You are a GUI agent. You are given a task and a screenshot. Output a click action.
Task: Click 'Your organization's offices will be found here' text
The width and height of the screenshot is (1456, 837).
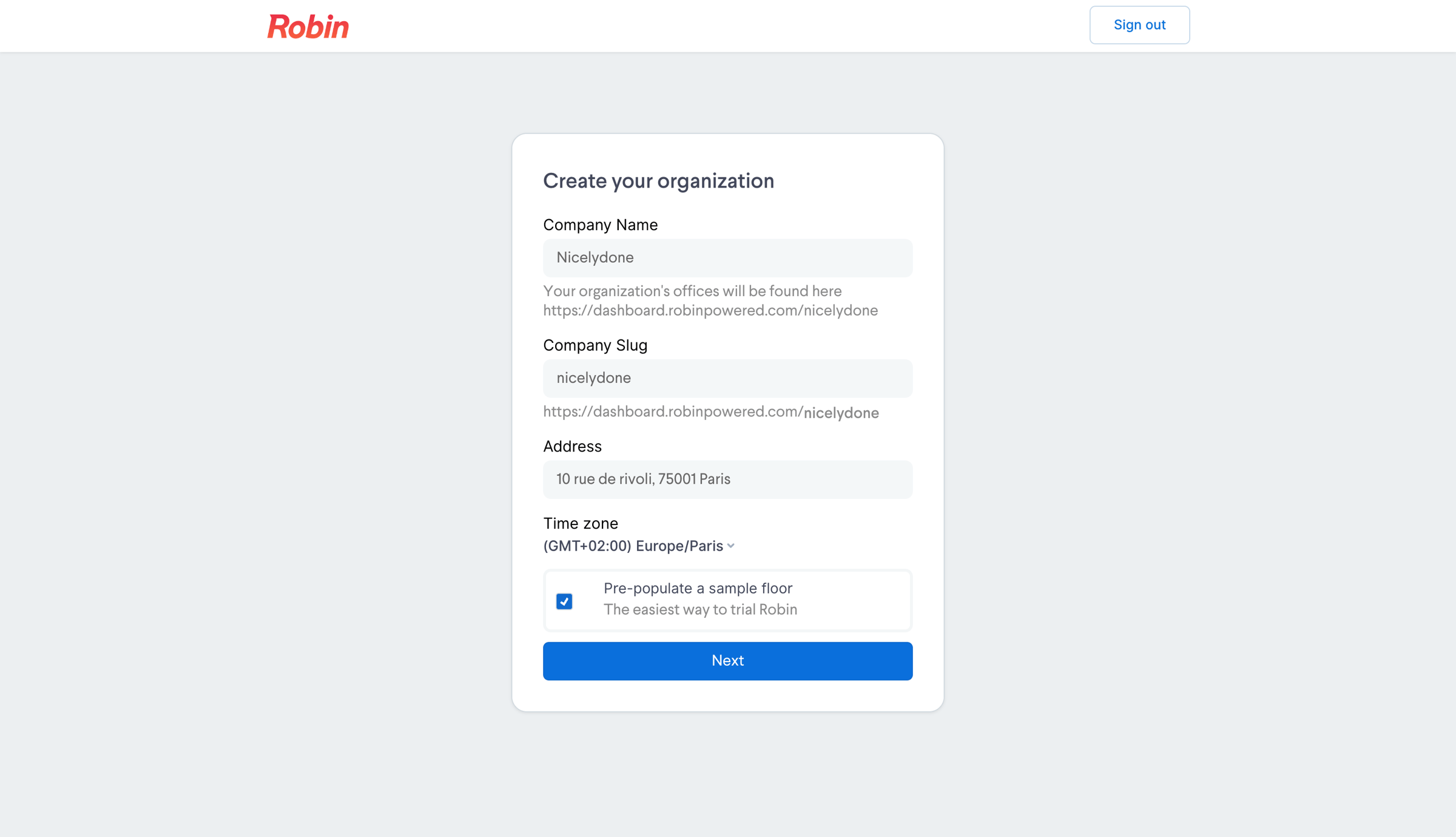pyautogui.click(x=692, y=291)
